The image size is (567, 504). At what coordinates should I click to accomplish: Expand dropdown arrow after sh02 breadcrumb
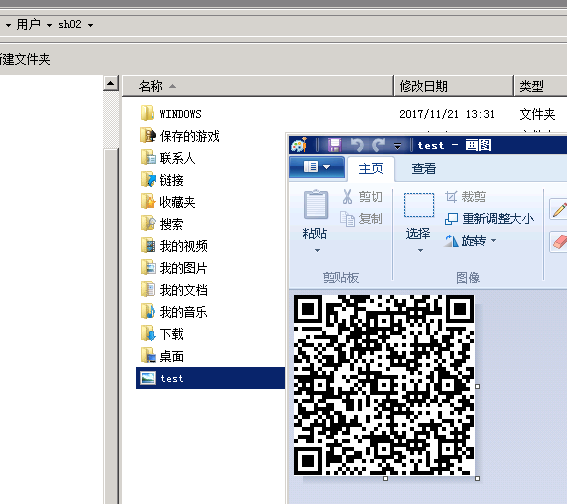pos(91,25)
